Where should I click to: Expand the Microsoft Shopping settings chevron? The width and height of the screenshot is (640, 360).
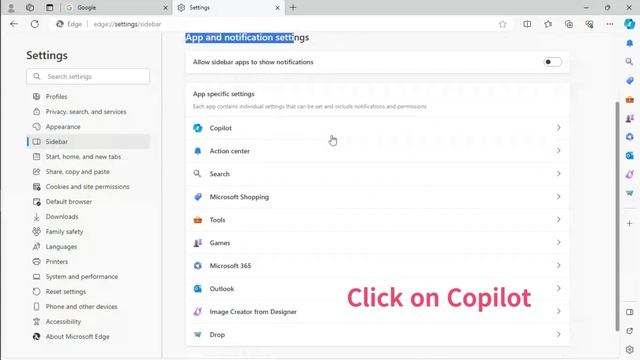click(x=558, y=197)
